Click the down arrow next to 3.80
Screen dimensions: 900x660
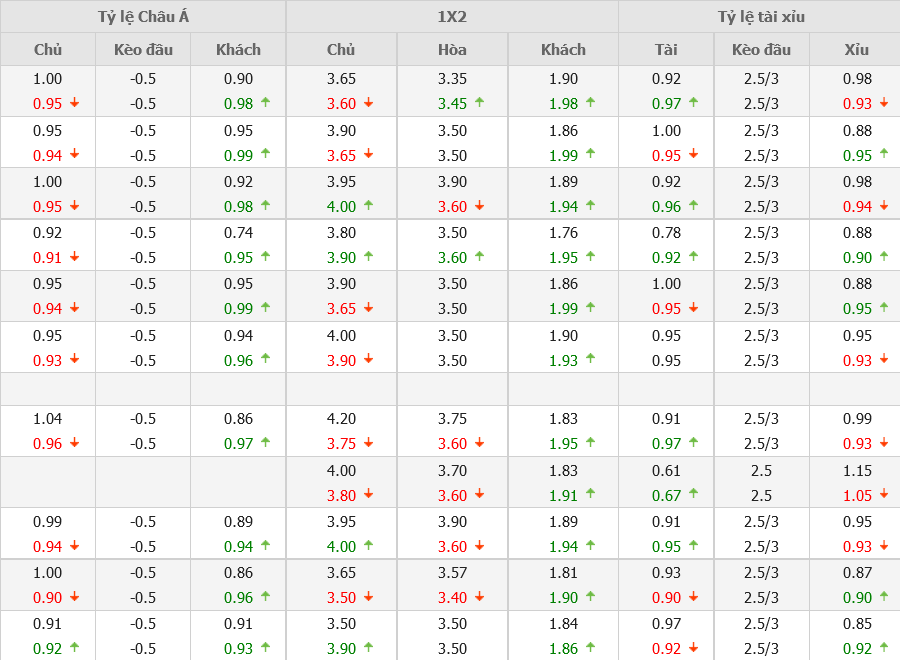coord(369,494)
